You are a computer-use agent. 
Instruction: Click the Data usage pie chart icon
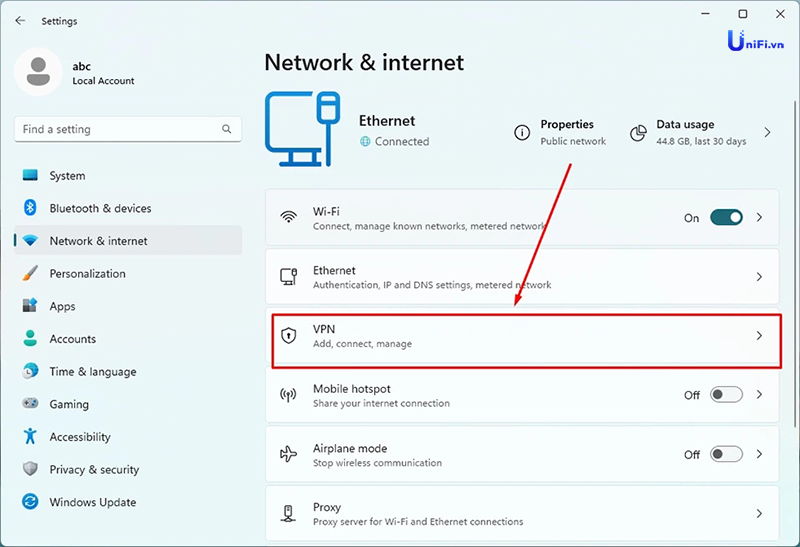pos(638,133)
